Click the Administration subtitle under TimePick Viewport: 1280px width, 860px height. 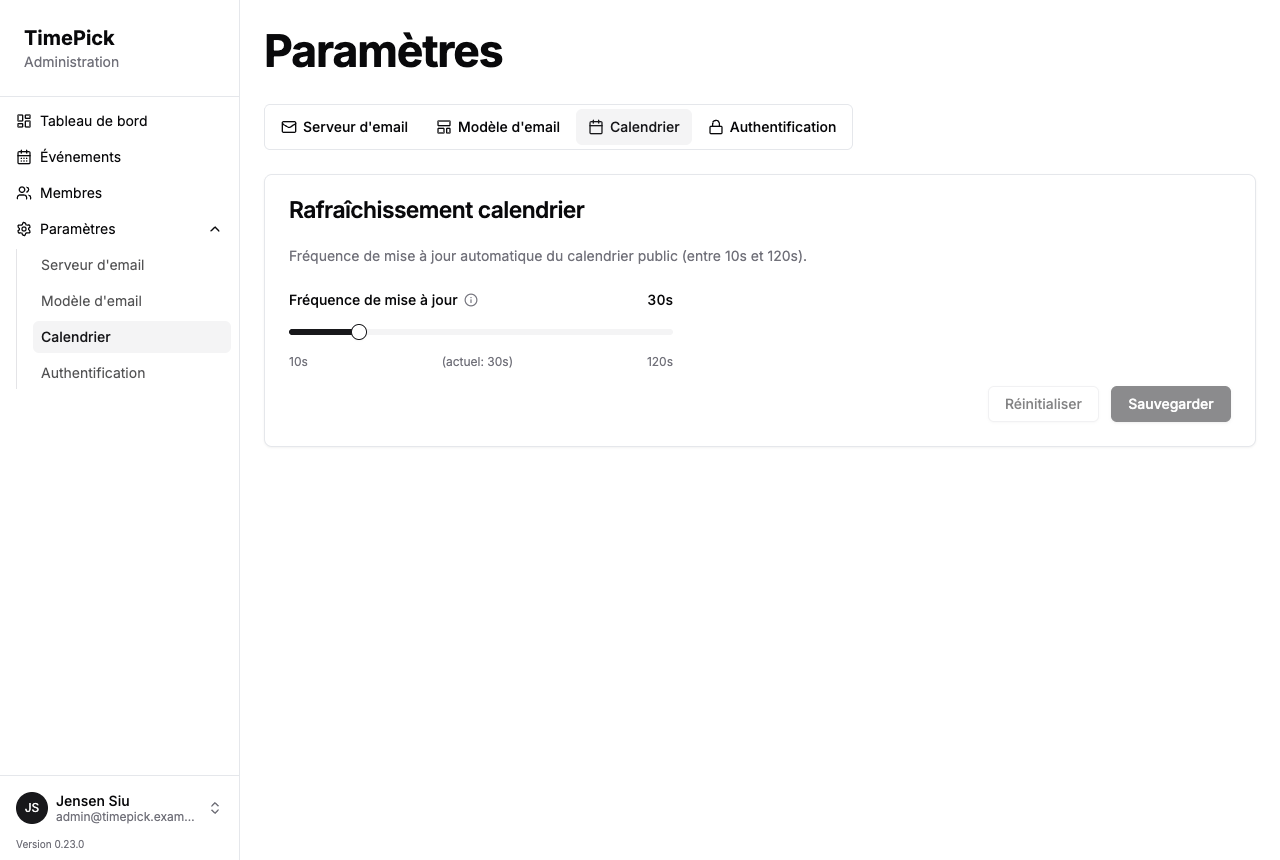pos(71,62)
